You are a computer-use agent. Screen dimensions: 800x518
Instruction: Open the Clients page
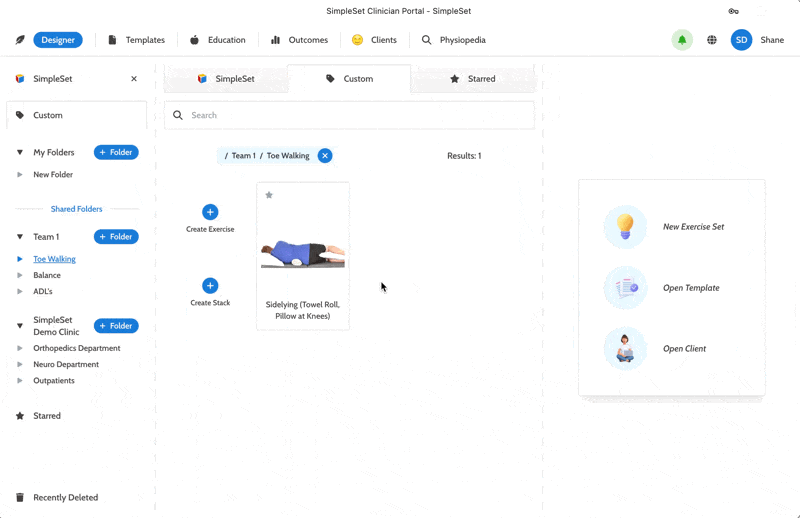pos(374,40)
